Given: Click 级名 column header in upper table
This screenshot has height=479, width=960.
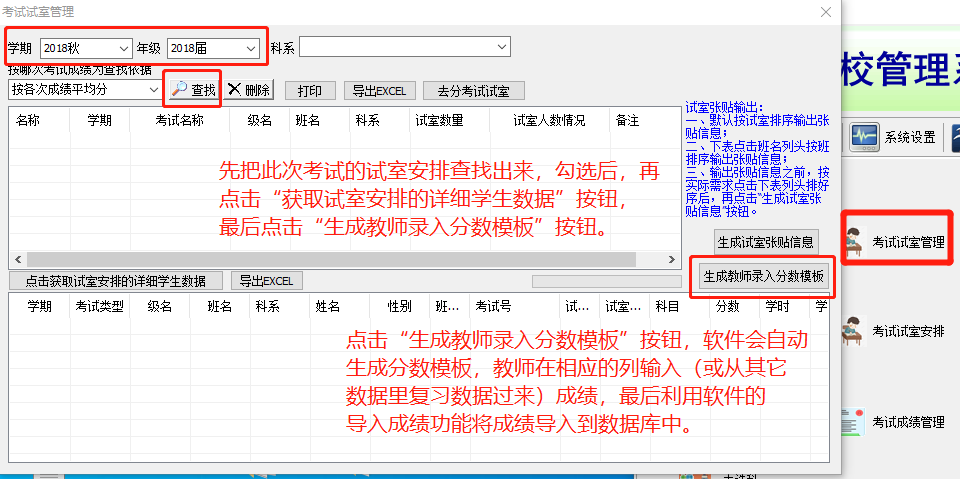Looking at the screenshot, I should 260,121.
